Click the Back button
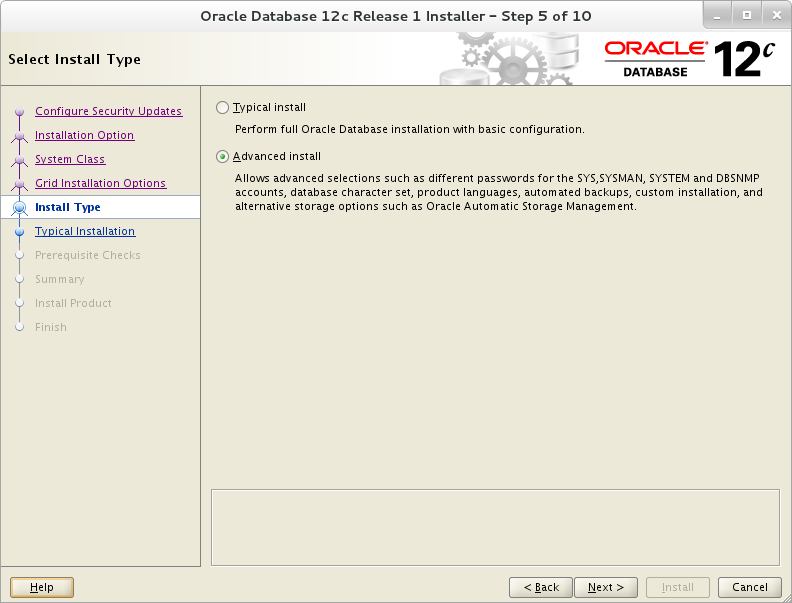The image size is (792, 603). 541,587
